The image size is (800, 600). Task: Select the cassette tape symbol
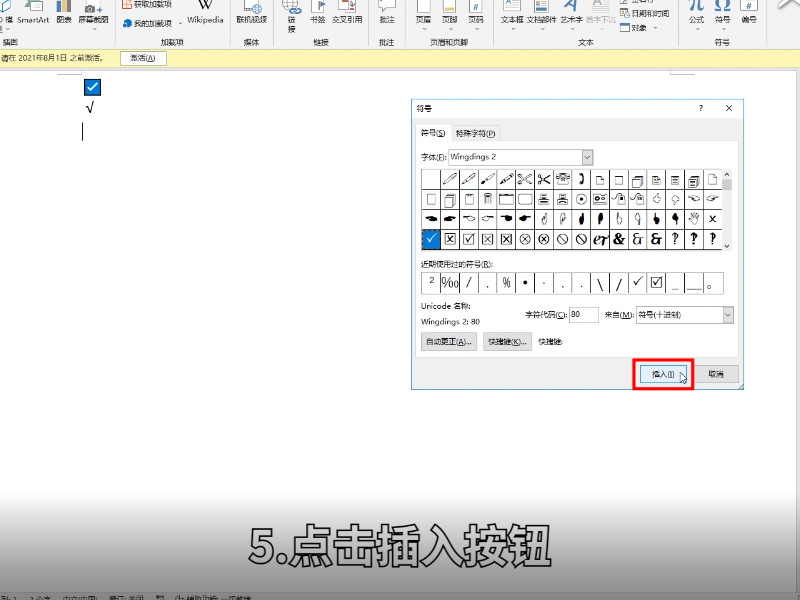tap(600, 199)
